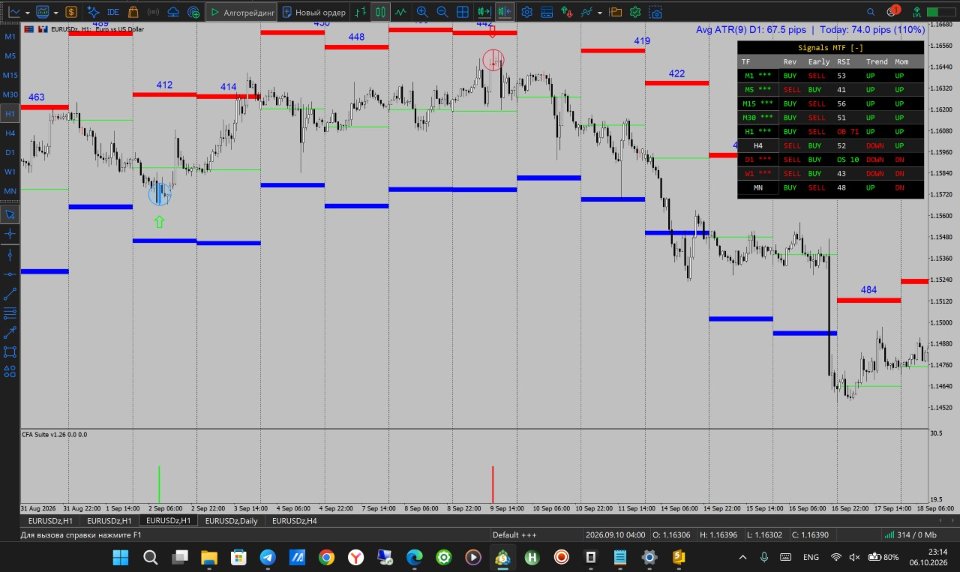
Task: Select the M1 timeframe
Action: (x=10, y=37)
